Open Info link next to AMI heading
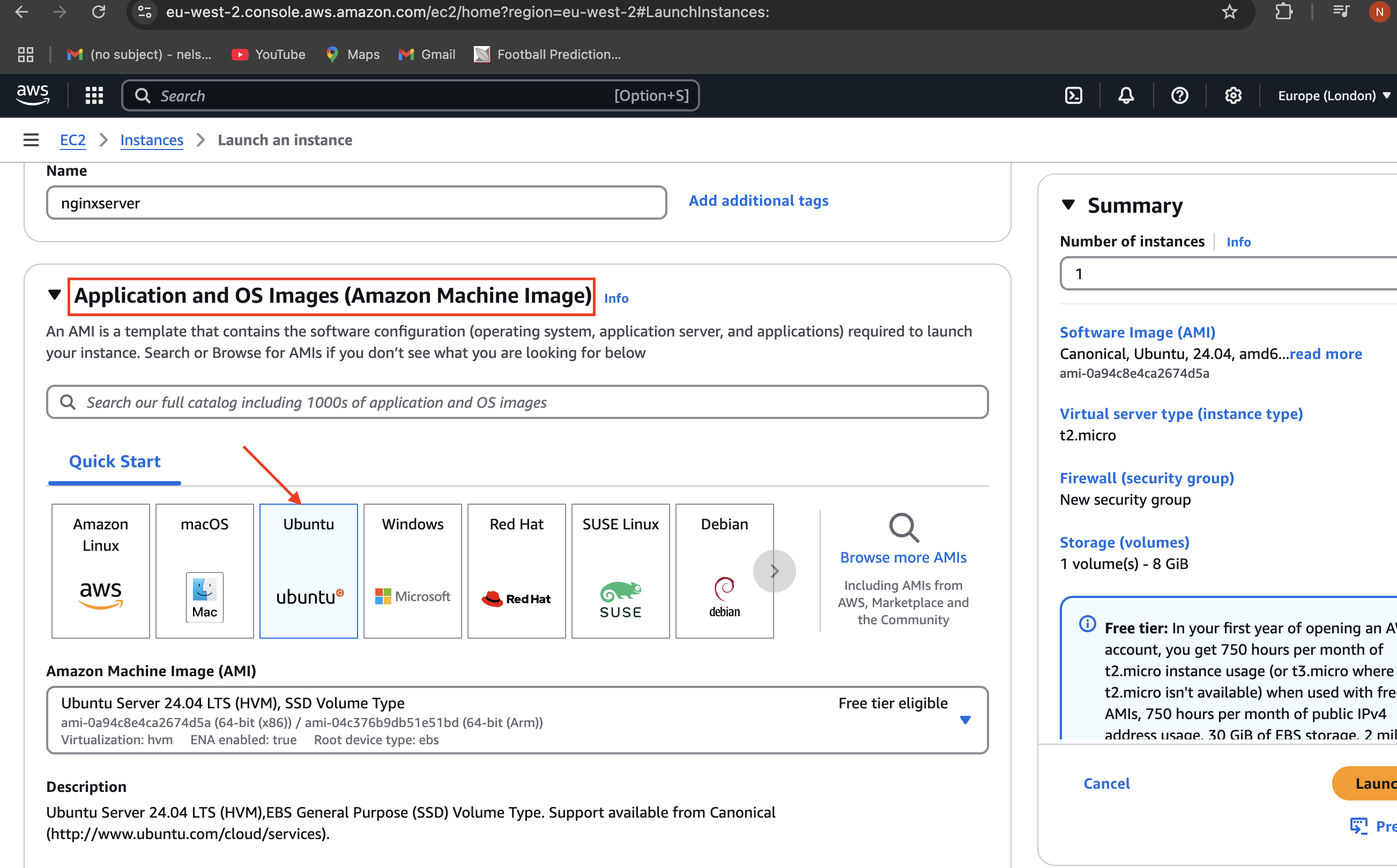 (616, 298)
